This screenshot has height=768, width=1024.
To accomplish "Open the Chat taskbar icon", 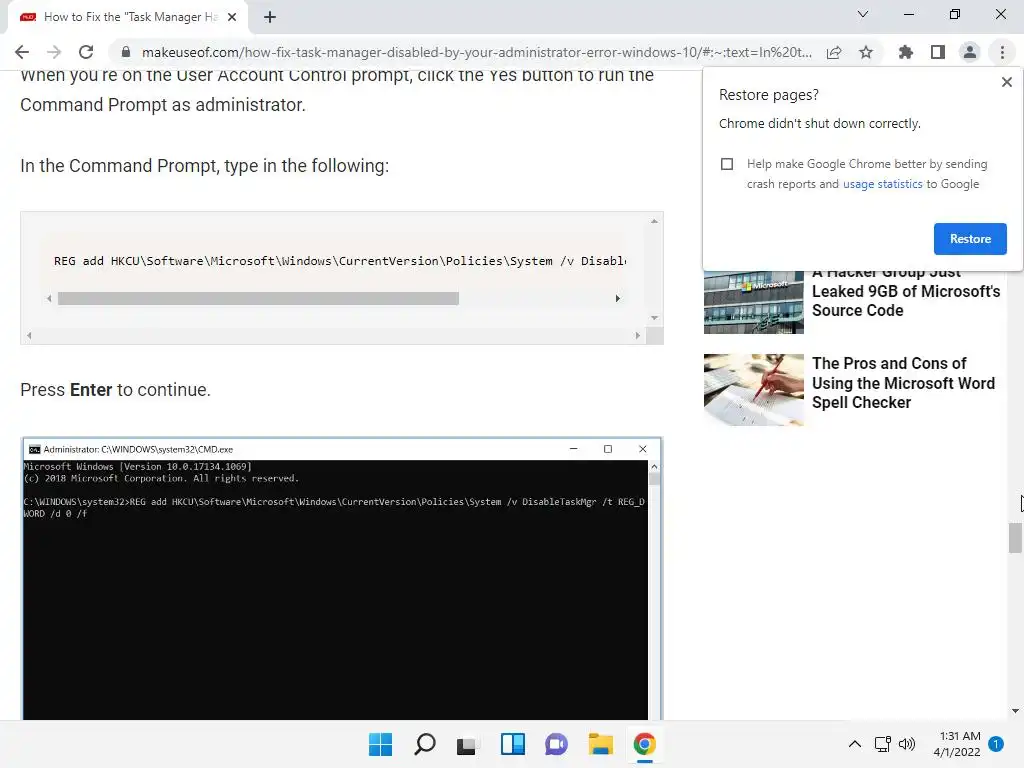I will point(556,744).
